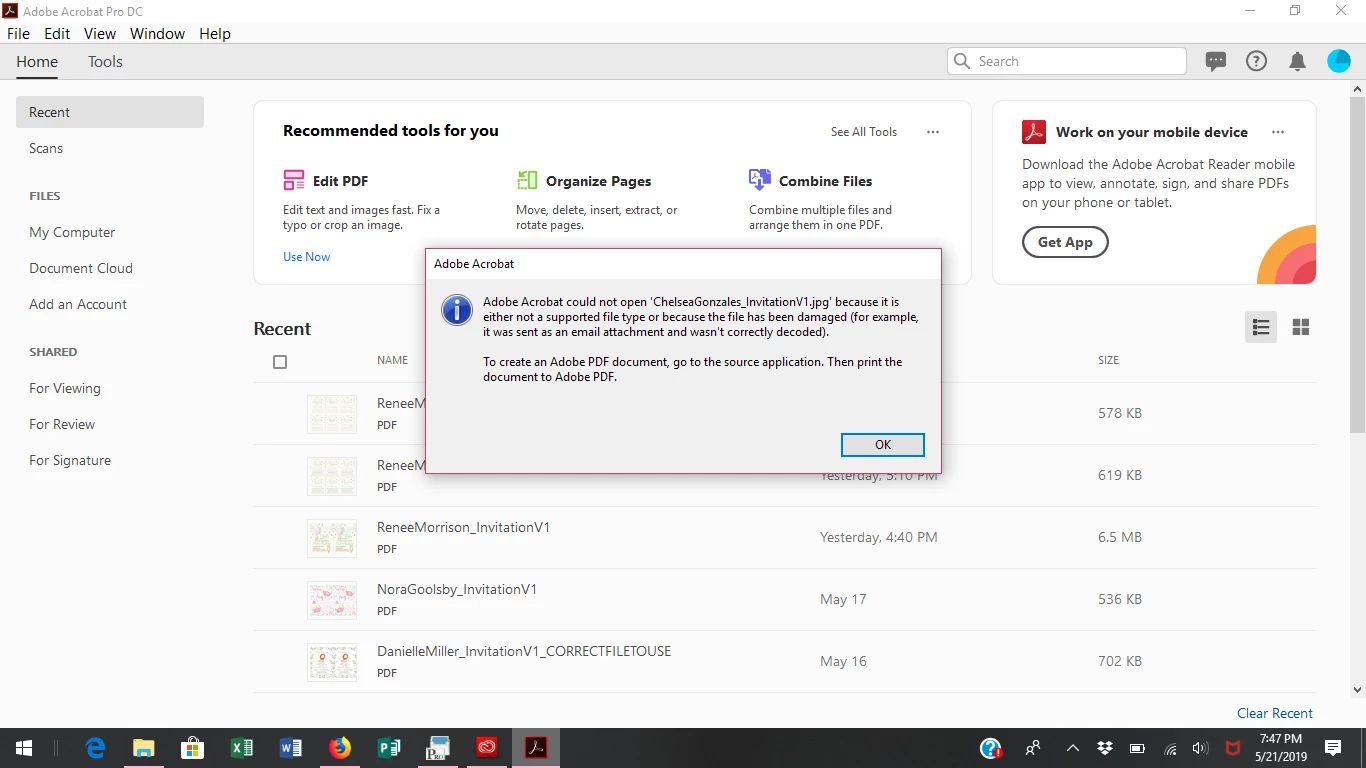
Task: Select ReneeMorrison_InvitationV1 file name
Action: (463, 527)
